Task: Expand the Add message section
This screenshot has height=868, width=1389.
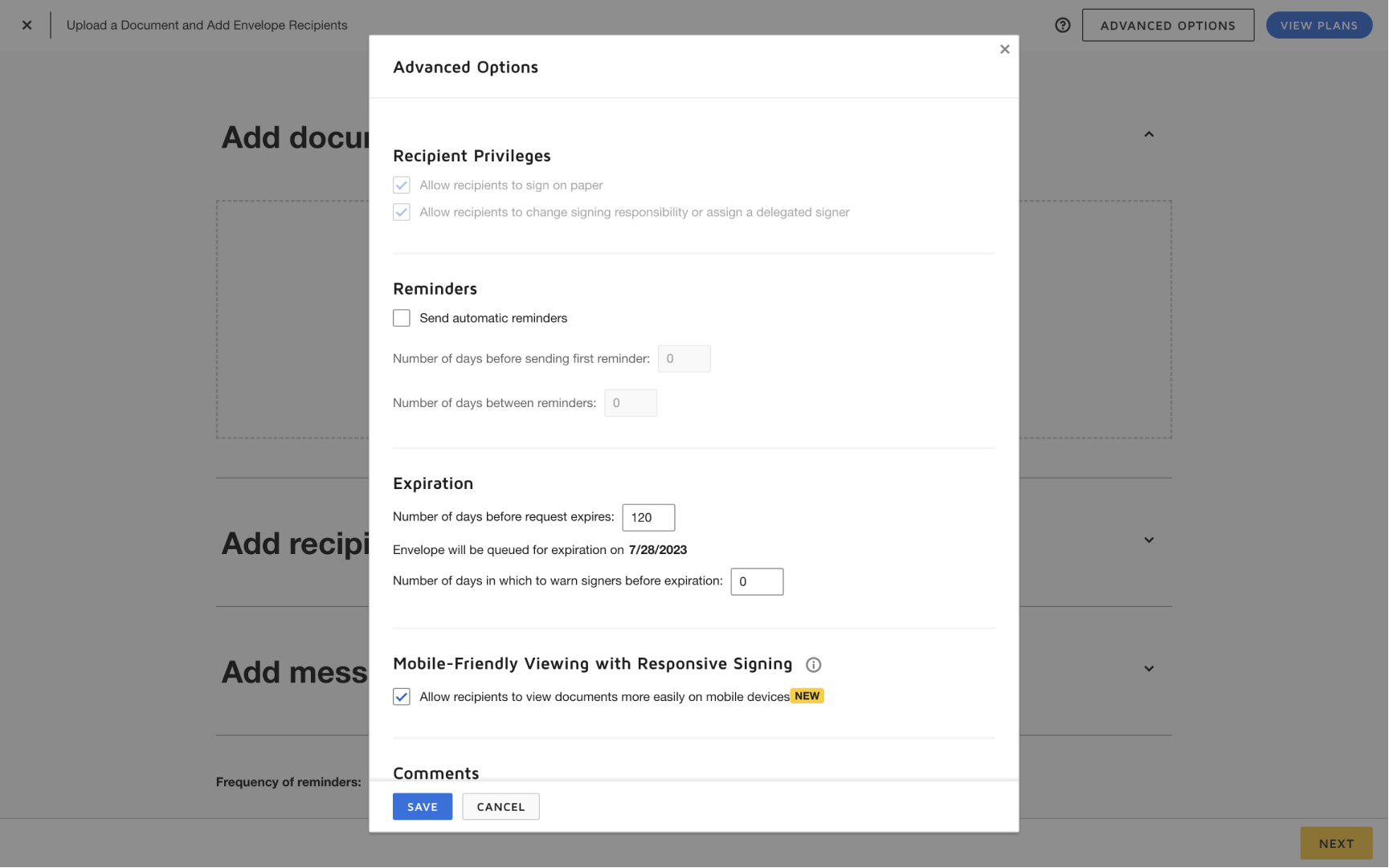Action: pos(1149,668)
